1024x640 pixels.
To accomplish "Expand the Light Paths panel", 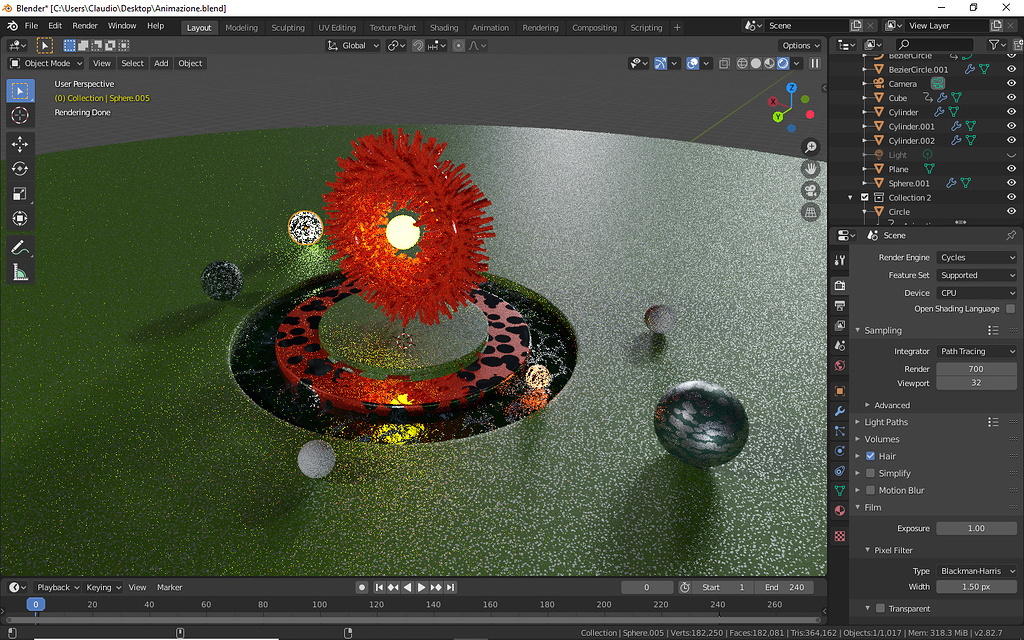I will pyautogui.click(x=886, y=422).
